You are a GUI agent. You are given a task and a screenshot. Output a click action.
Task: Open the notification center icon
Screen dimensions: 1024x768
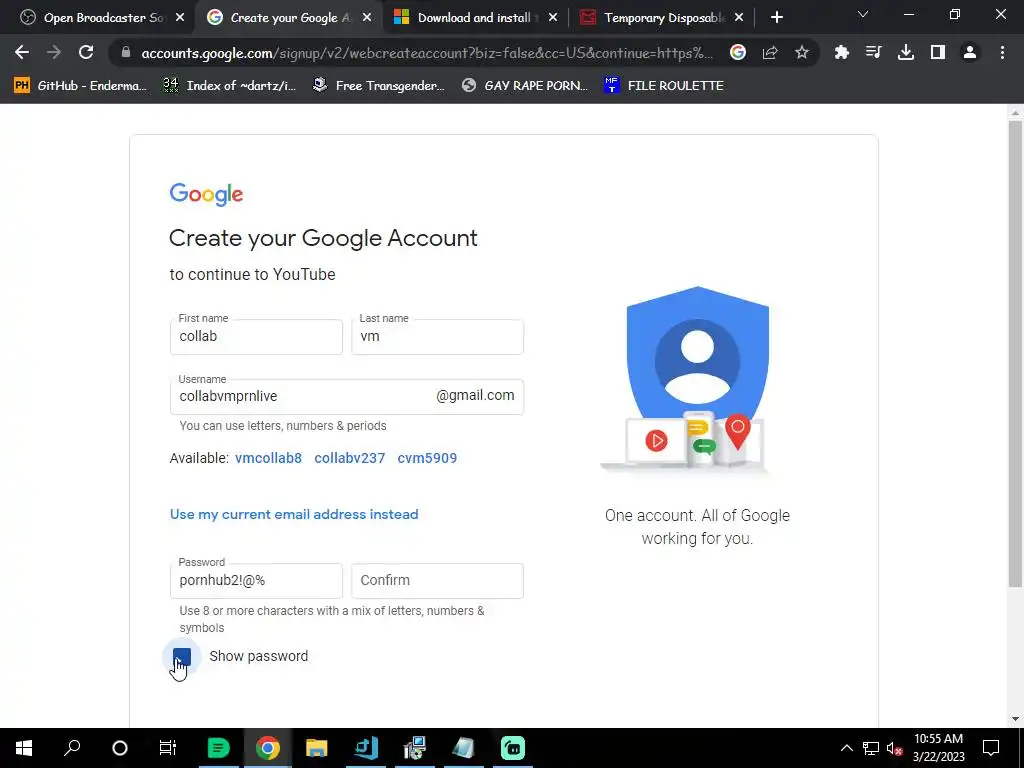point(991,748)
